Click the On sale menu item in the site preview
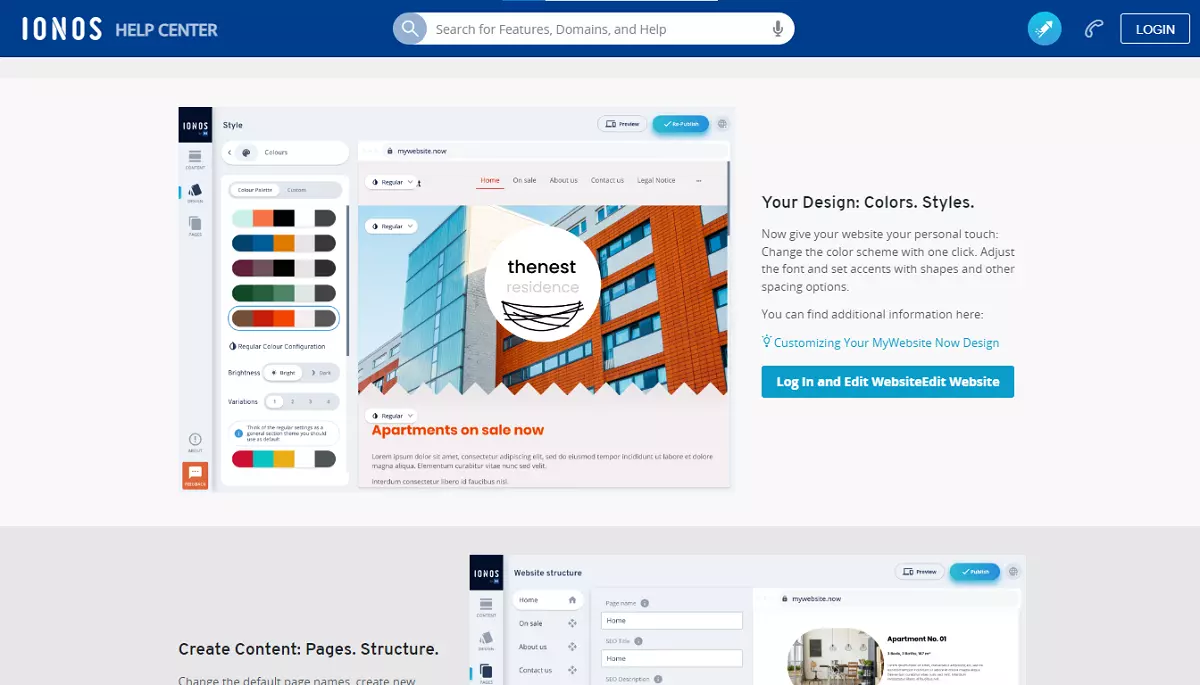Viewport: 1200px width, 685px height. (525, 180)
